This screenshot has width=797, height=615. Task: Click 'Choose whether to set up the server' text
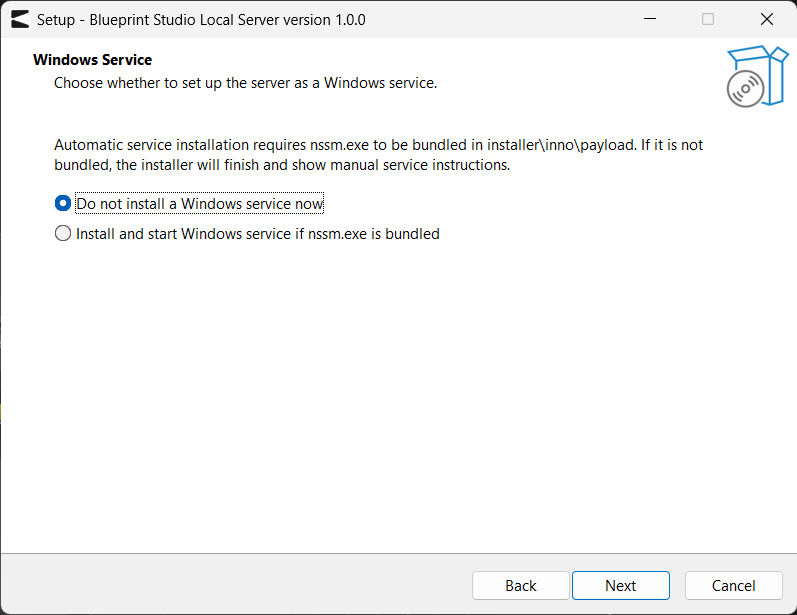click(246, 83)
